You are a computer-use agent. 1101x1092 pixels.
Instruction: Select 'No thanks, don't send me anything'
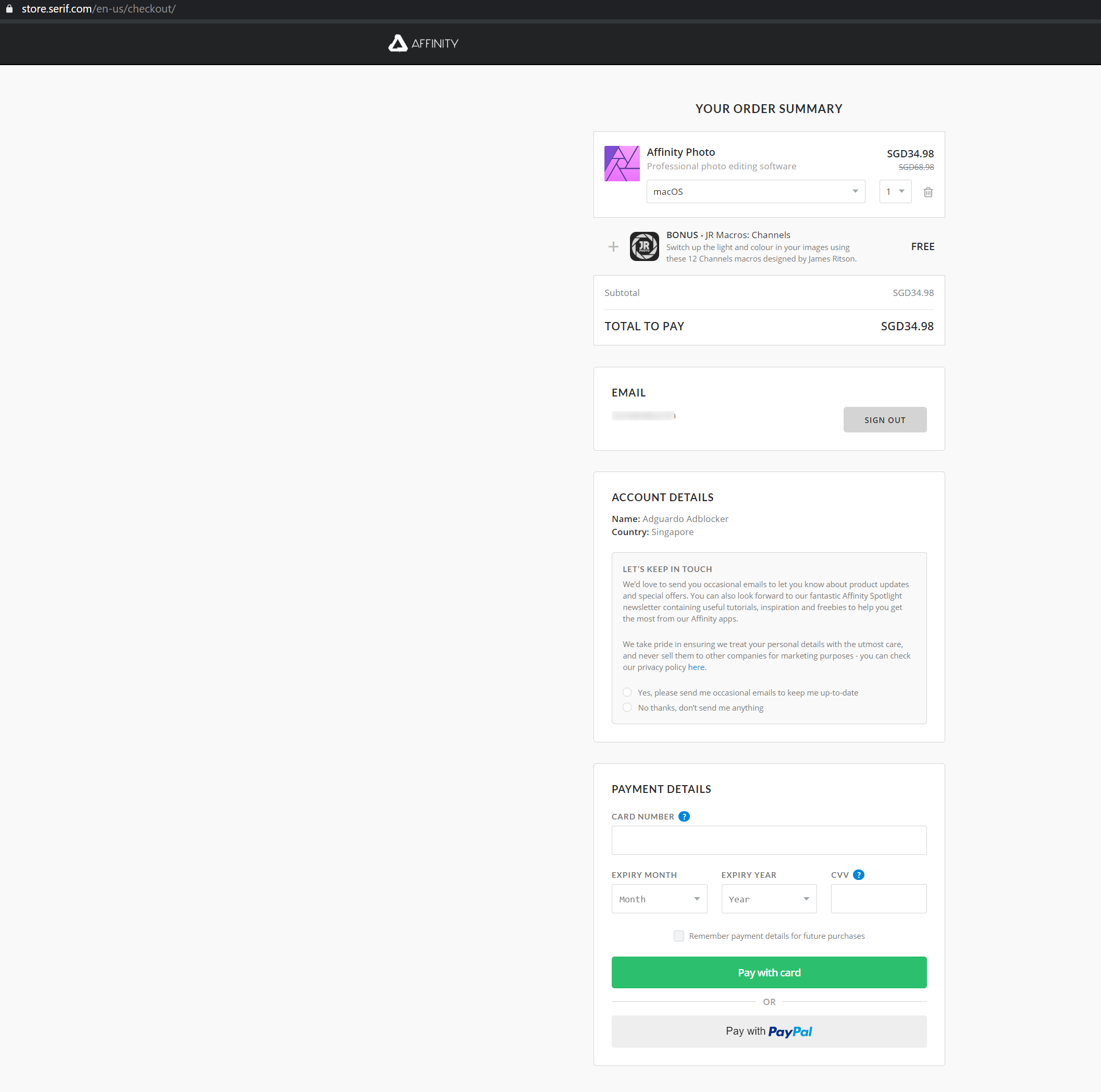coord(627,708)
